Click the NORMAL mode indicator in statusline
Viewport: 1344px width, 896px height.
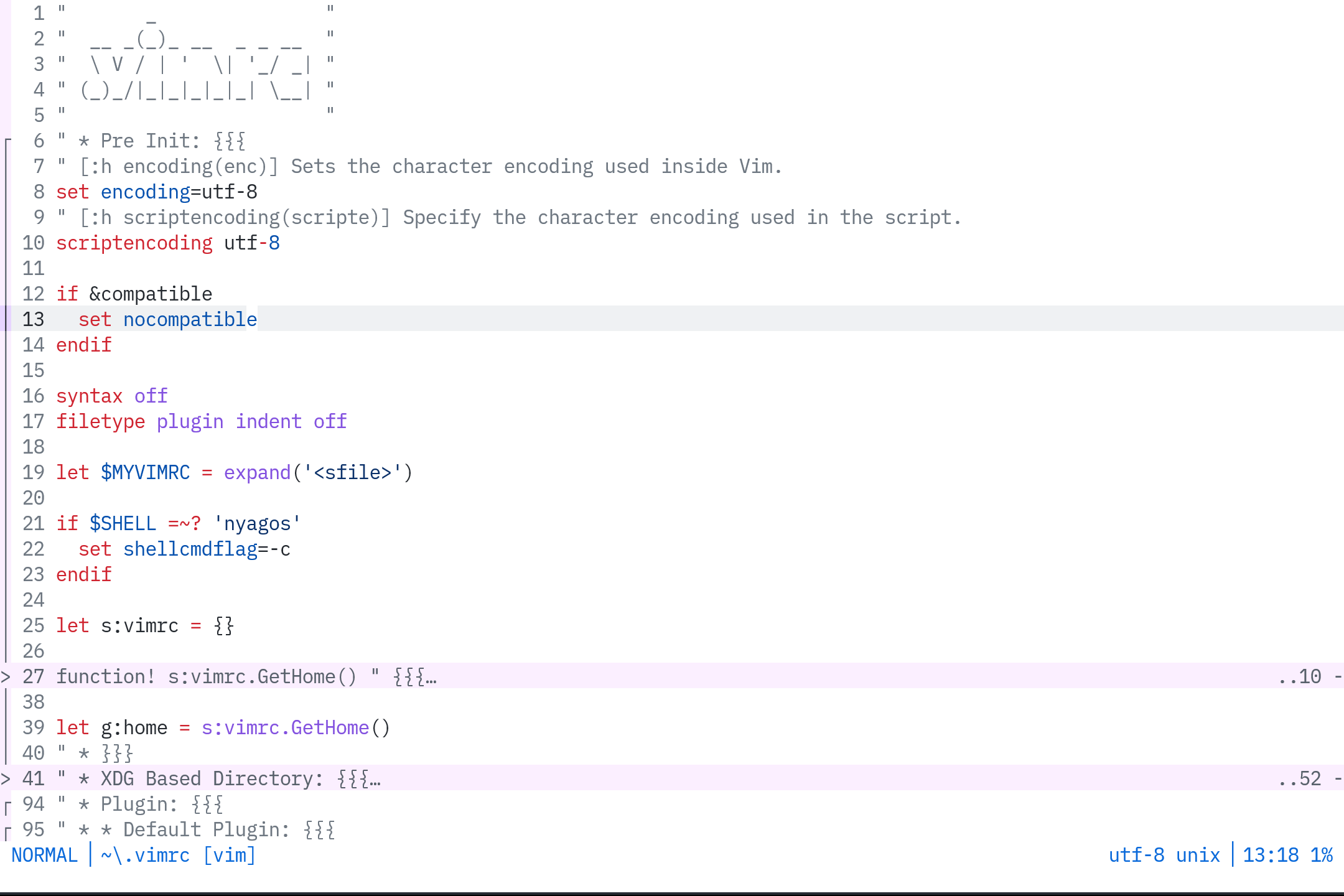tap(45, 856)
